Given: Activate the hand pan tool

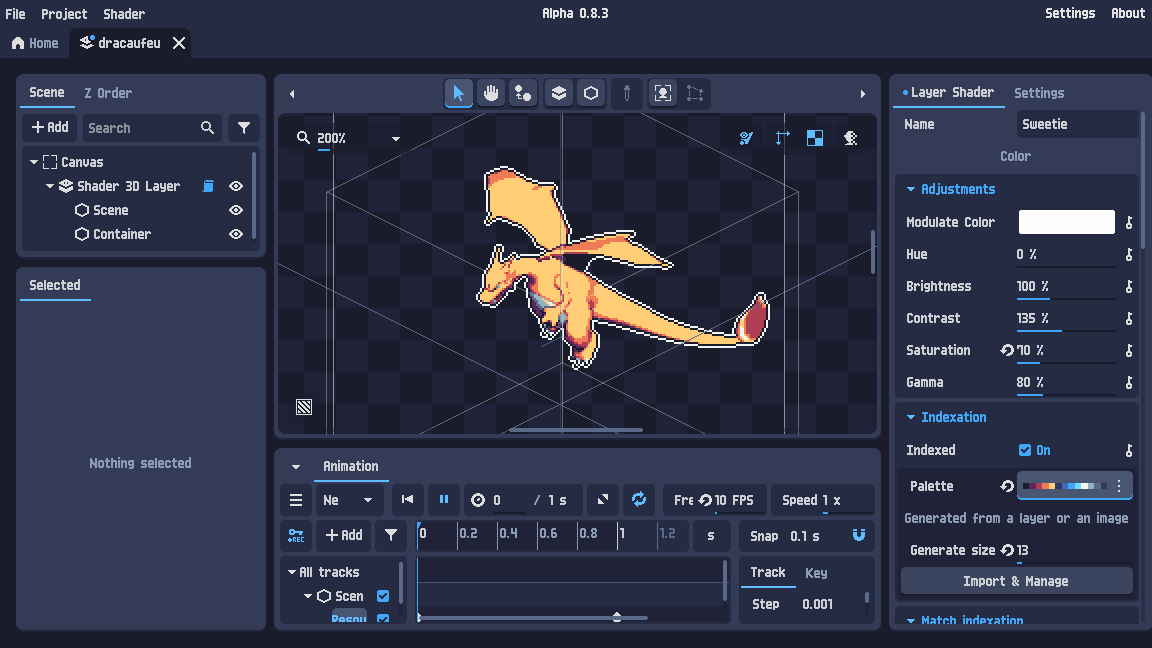Looking at the screenshot, I should click(491, 93).
